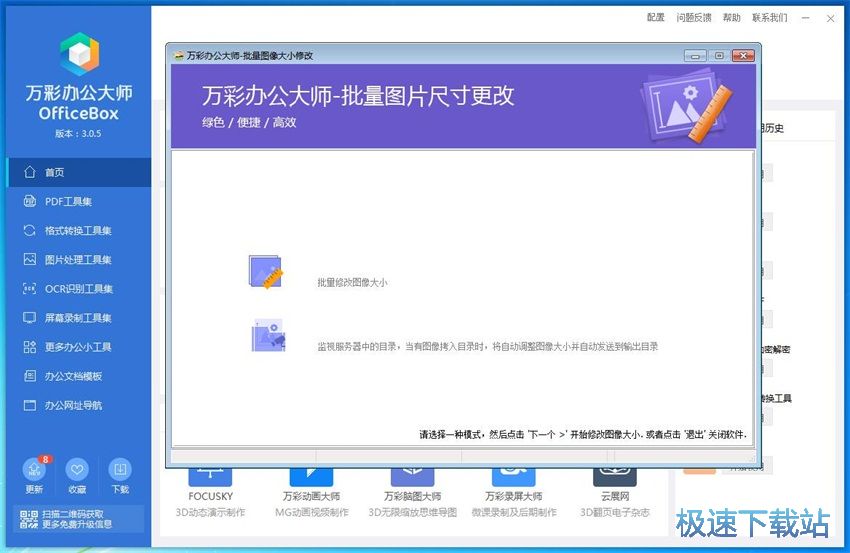This screenshot has height=553, width=850.
Task: Open 办公网址导航 sidebar entry
Action: [x=79, y=406]
